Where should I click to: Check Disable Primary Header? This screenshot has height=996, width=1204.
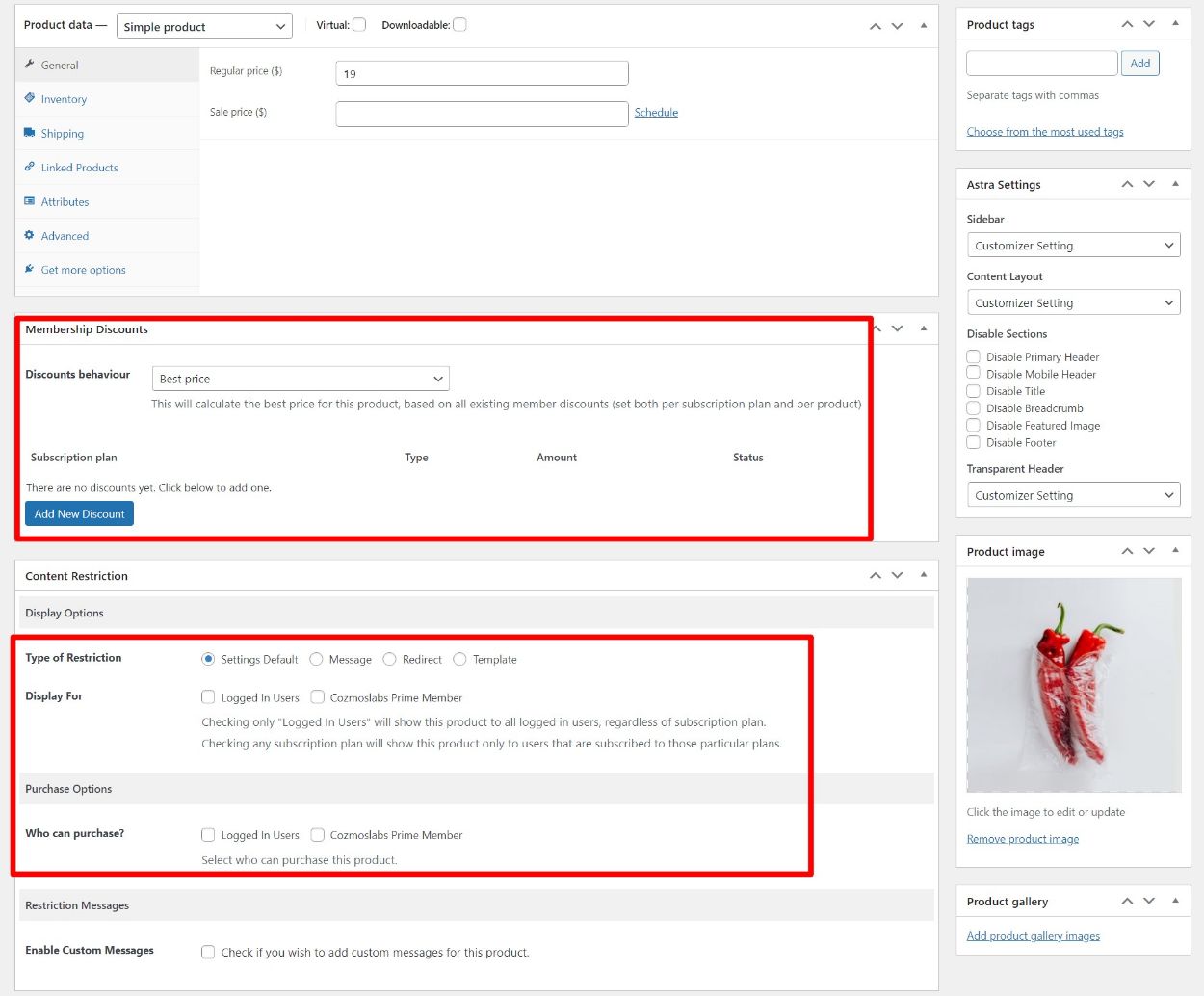pyautogui.click(x=974, y=356)
